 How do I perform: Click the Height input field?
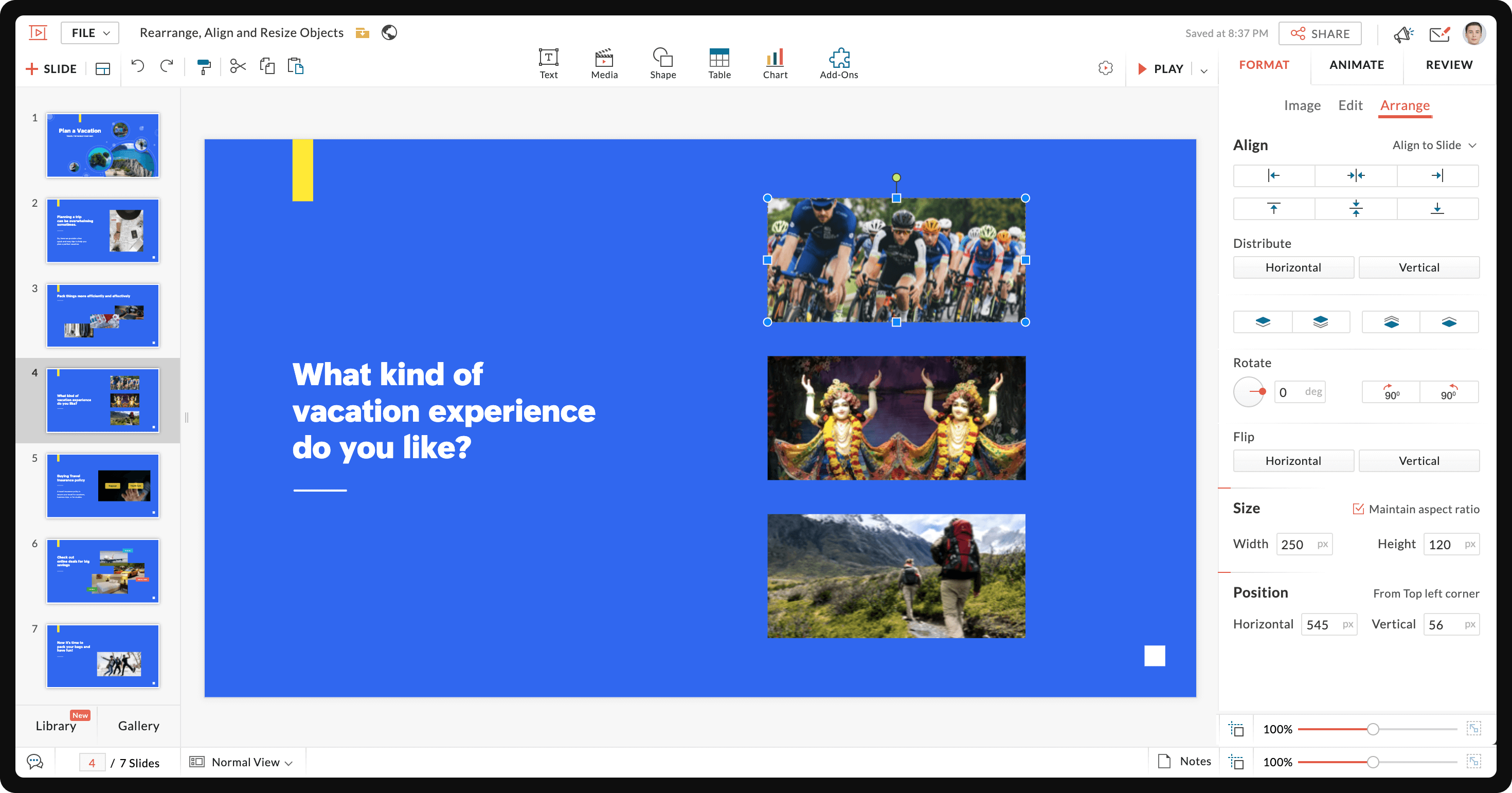click(x=1451, y=544)
